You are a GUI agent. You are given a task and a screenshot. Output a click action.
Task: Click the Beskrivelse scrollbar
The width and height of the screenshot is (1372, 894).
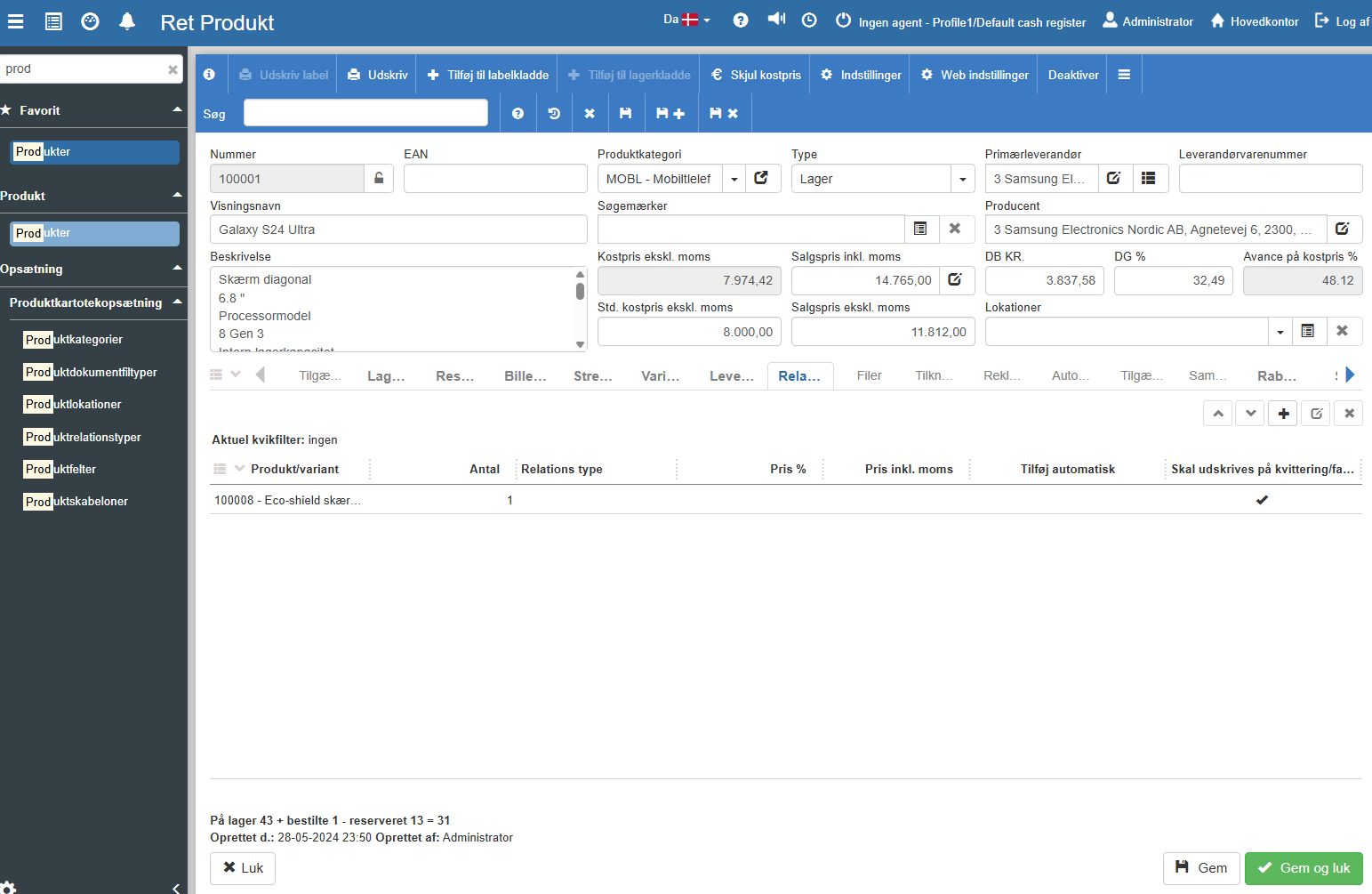pyautogui.click(x=580, y=309)
